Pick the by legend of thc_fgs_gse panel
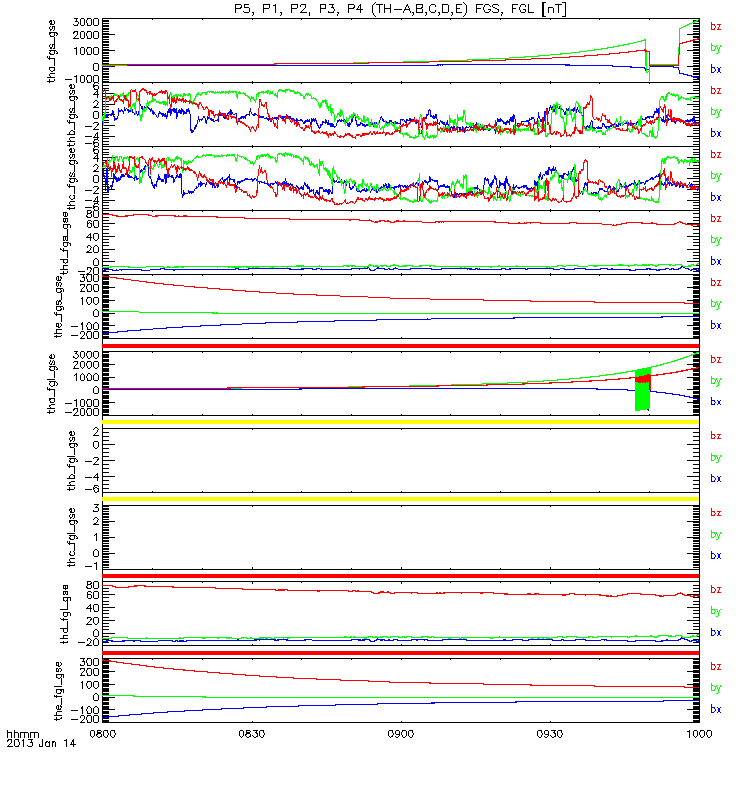Screen dimensions: 750x800 pyautogui.click(x=716, y=176)
